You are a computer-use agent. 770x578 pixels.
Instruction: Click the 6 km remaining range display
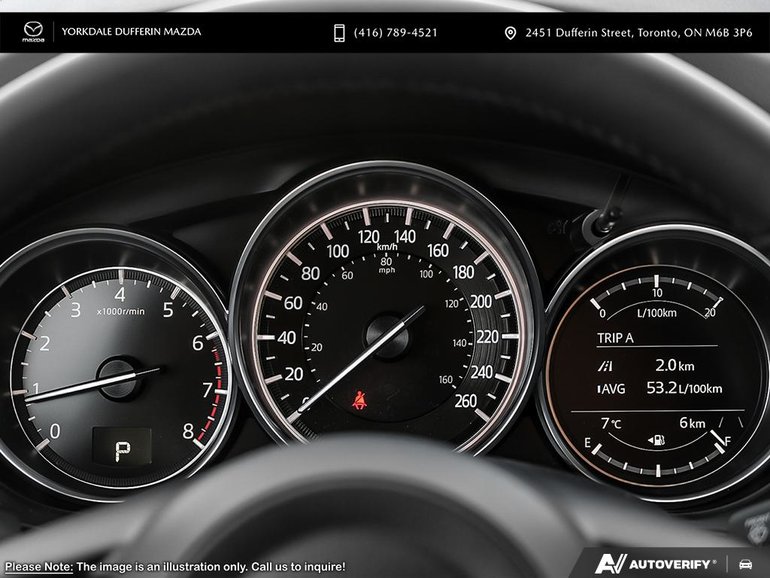[x=692, y=423]
